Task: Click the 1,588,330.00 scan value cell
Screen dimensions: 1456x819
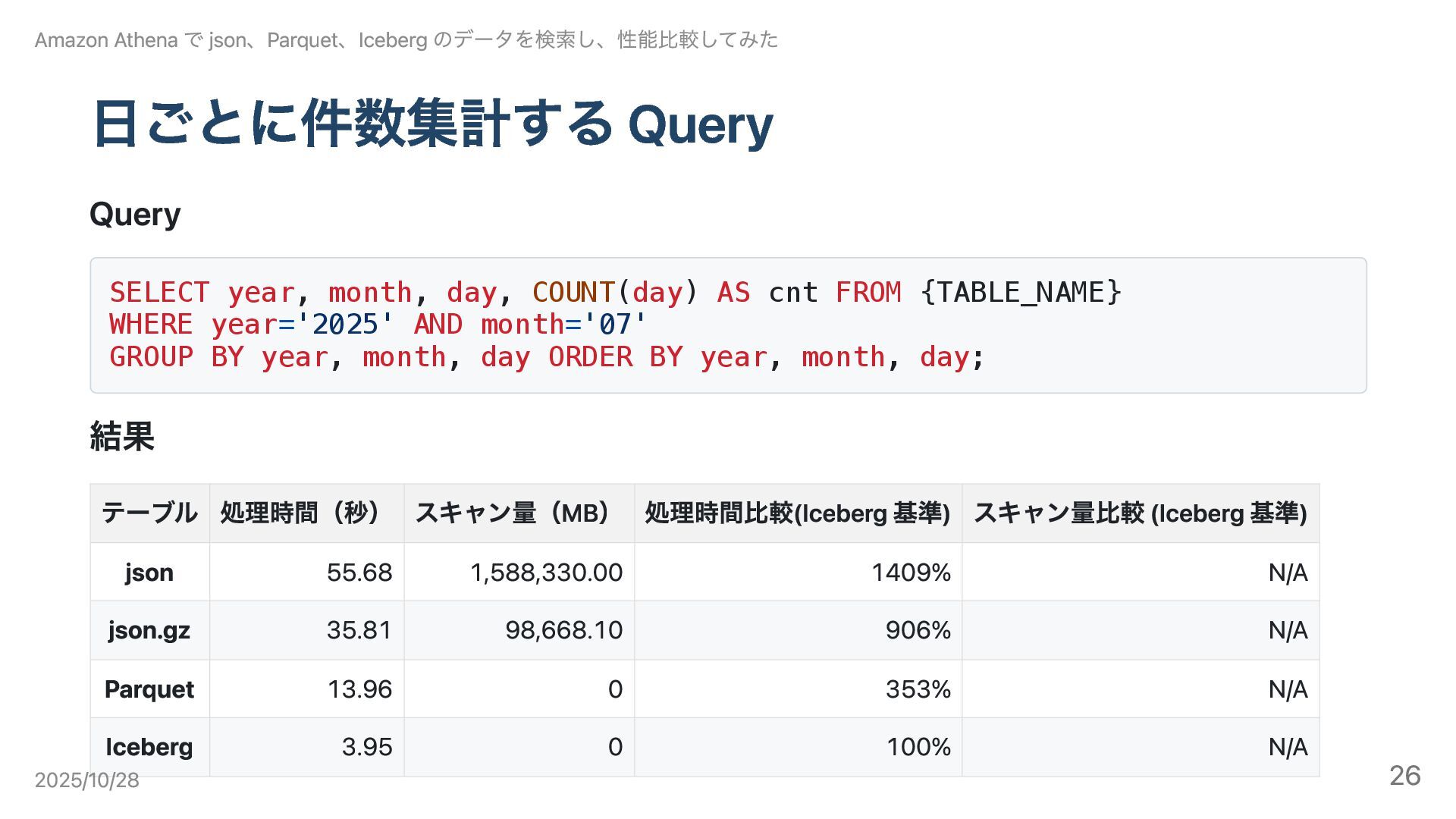Action: 546,573
